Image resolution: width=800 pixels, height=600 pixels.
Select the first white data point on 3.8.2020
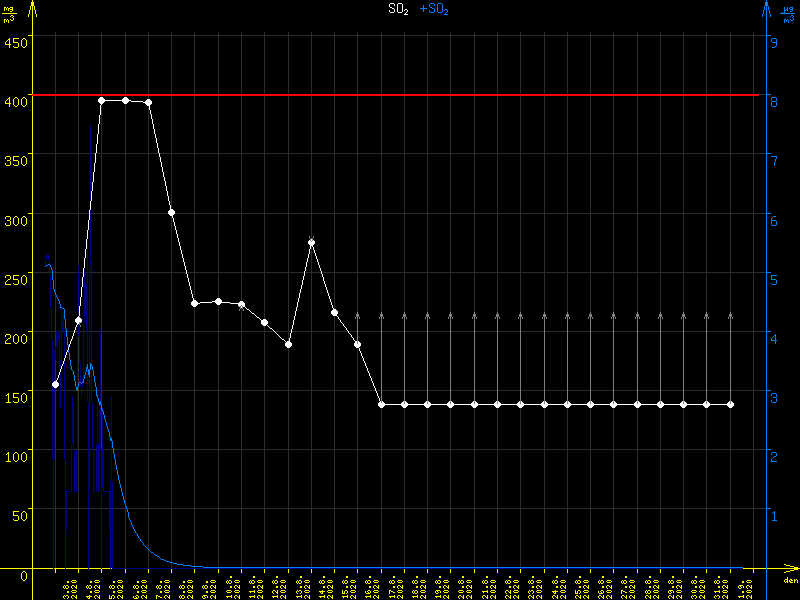[56, 384]
